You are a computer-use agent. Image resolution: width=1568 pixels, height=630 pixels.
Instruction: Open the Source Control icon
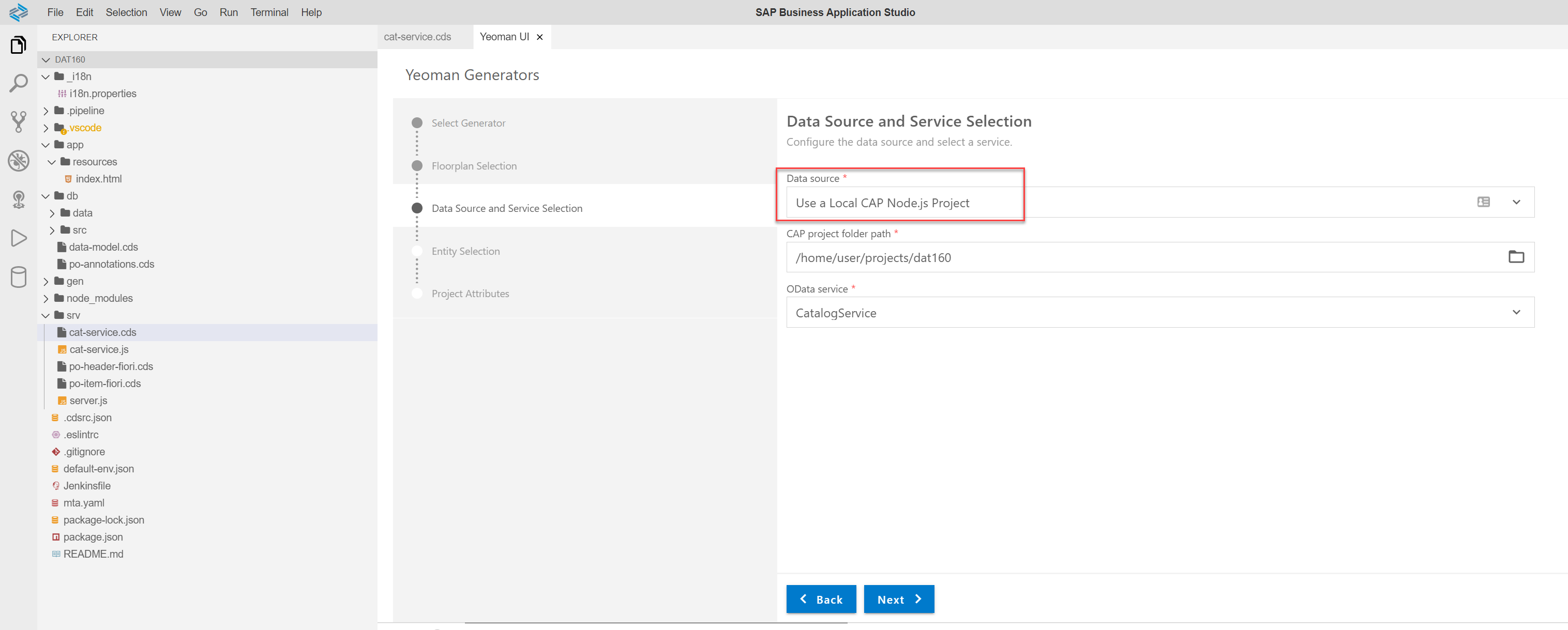18,121
